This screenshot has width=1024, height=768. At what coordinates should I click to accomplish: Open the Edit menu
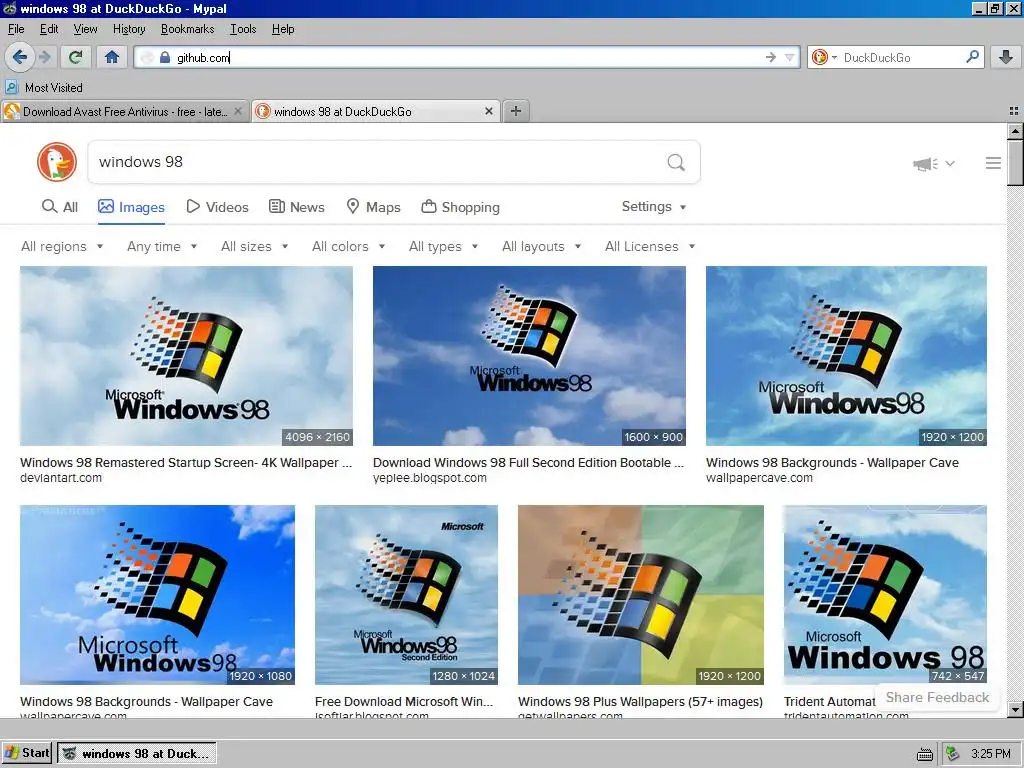click(x=49, y=29)
